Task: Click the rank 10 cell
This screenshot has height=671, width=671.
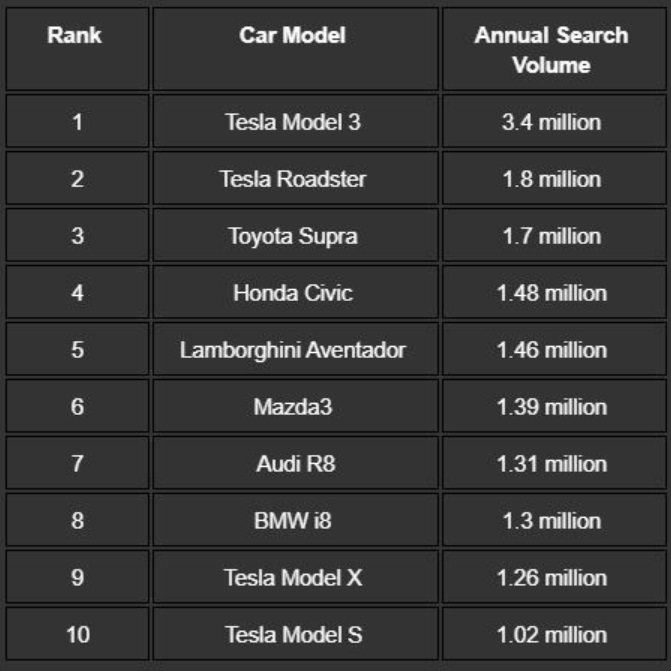Action: [77, 635]
